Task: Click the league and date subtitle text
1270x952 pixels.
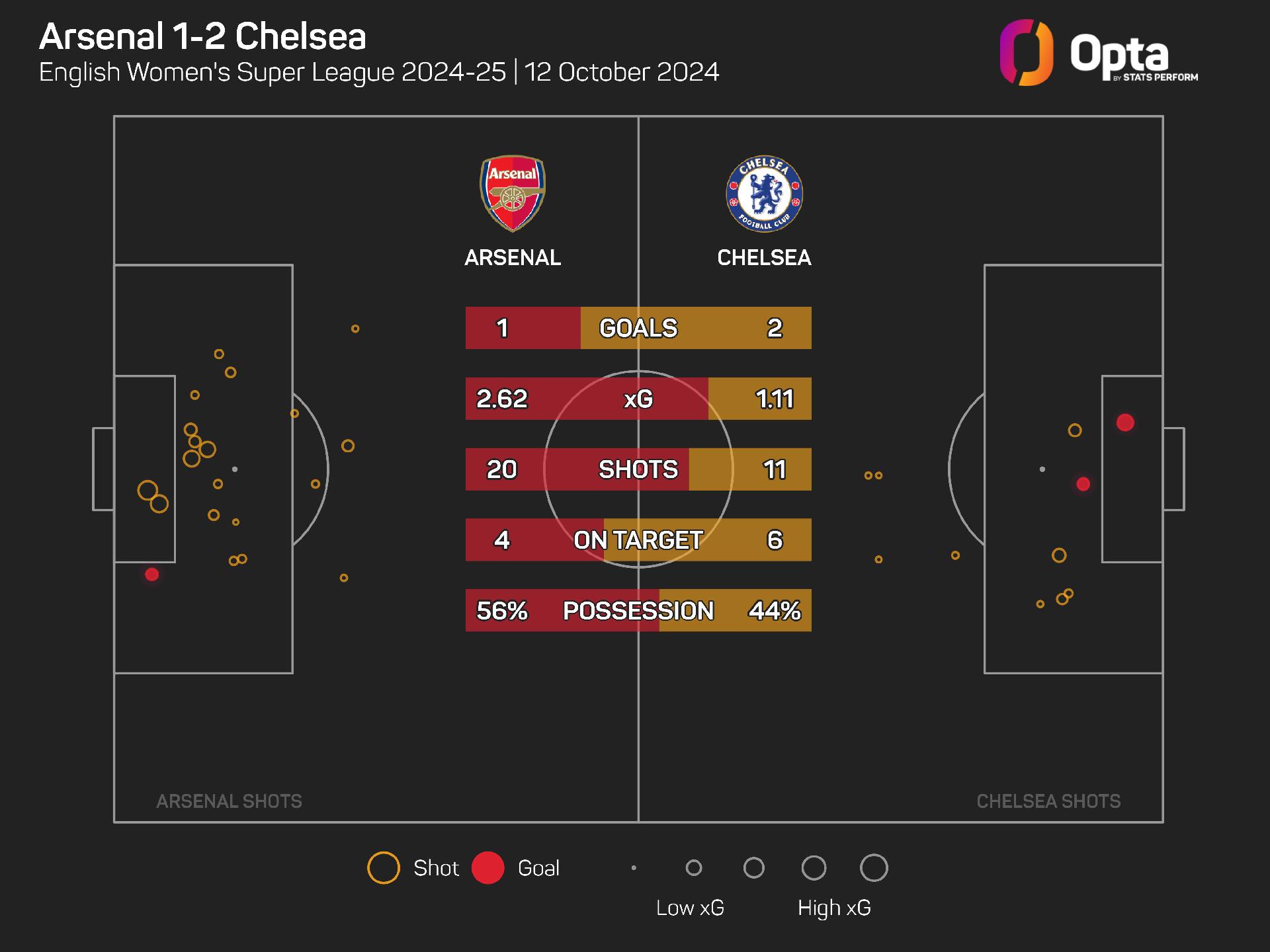Action: point(379,72)
